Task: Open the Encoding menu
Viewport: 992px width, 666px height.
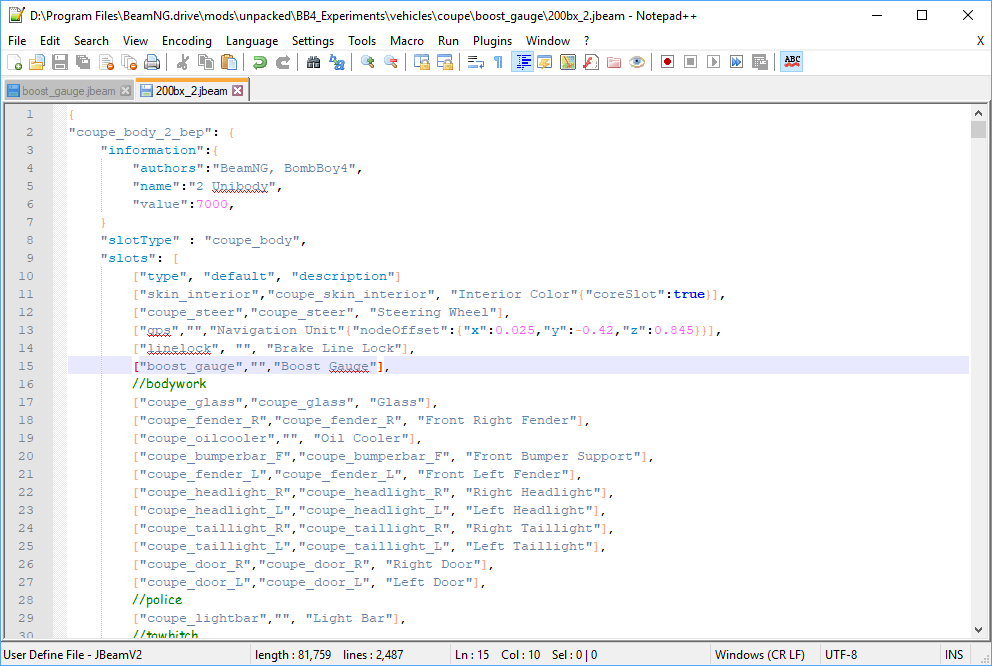Action: (x=187, y=40)
